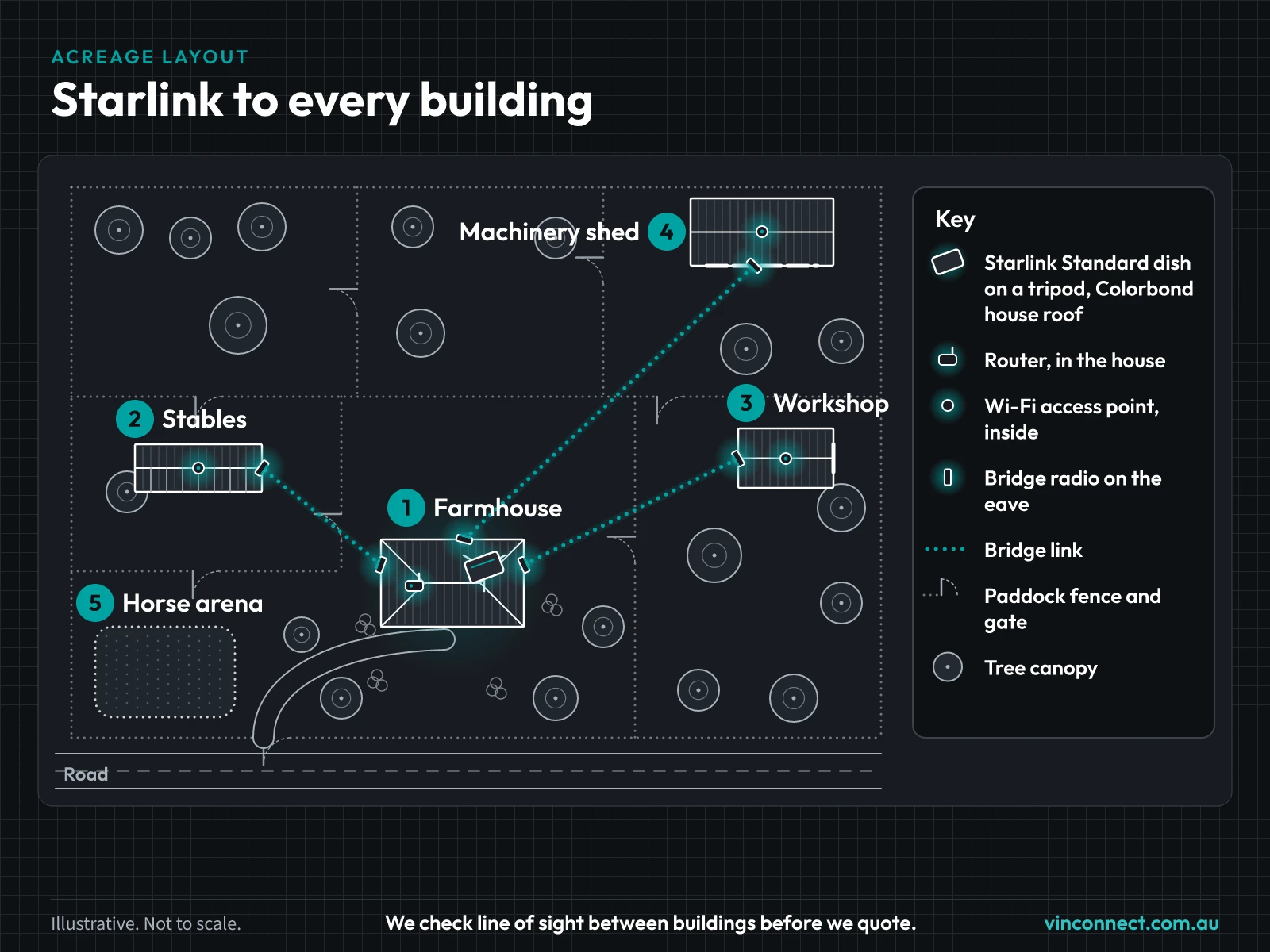The image size is (1270, 952).
Task: Click the Horse arena dotted area
Action: coord(165,672)
